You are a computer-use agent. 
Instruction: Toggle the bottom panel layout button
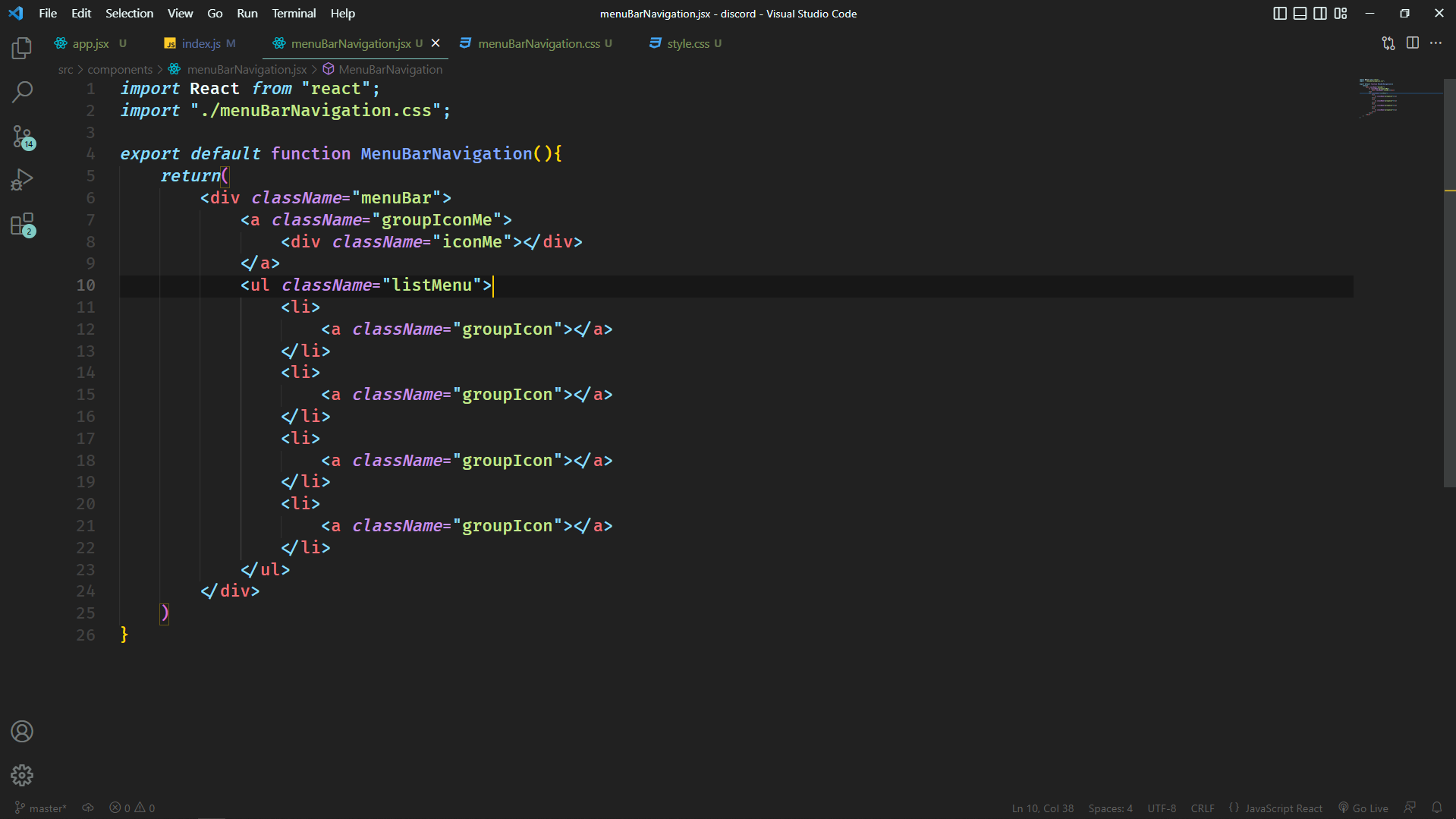pyautogui.click(x=1300, y=14)
